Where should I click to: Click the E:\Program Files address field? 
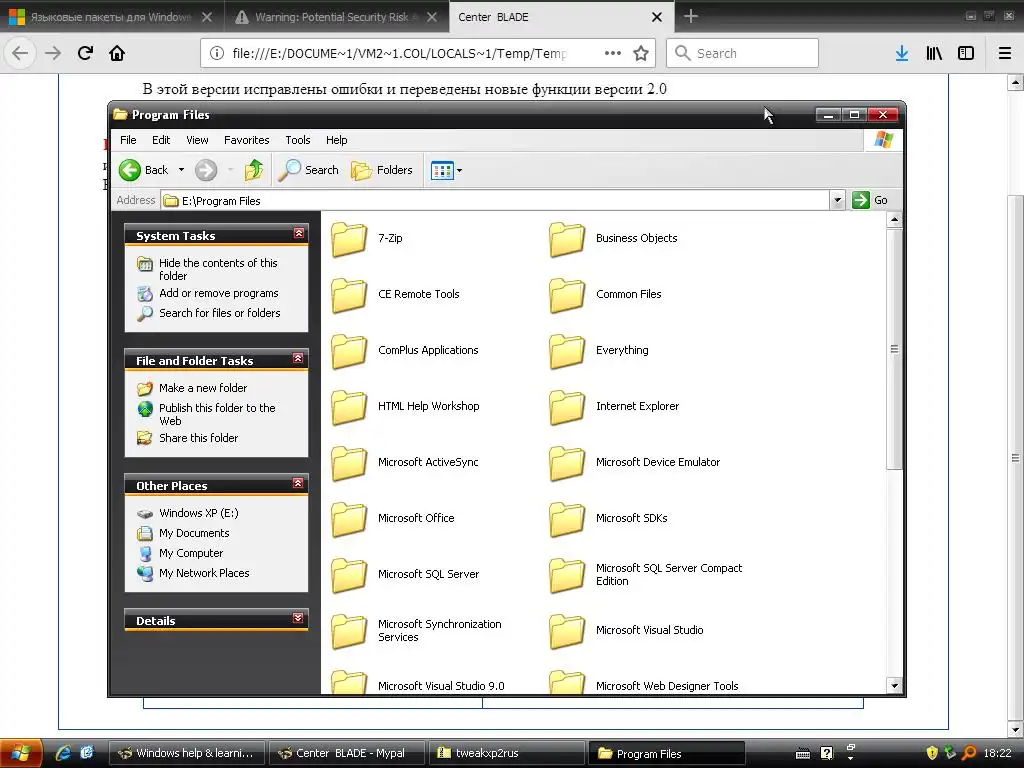pos(495,200)
